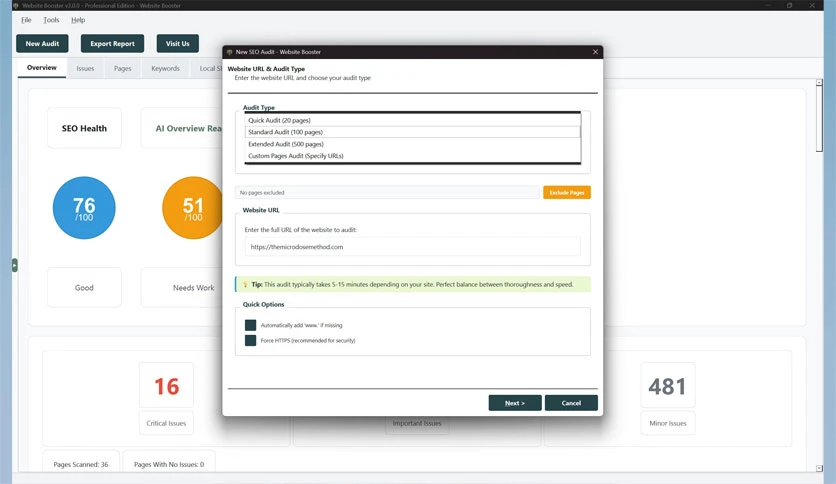This screenshot has height=484, width=836.
Task: Switch to the Issues tab
Action: pyautogui.click(x=85, y=68)
